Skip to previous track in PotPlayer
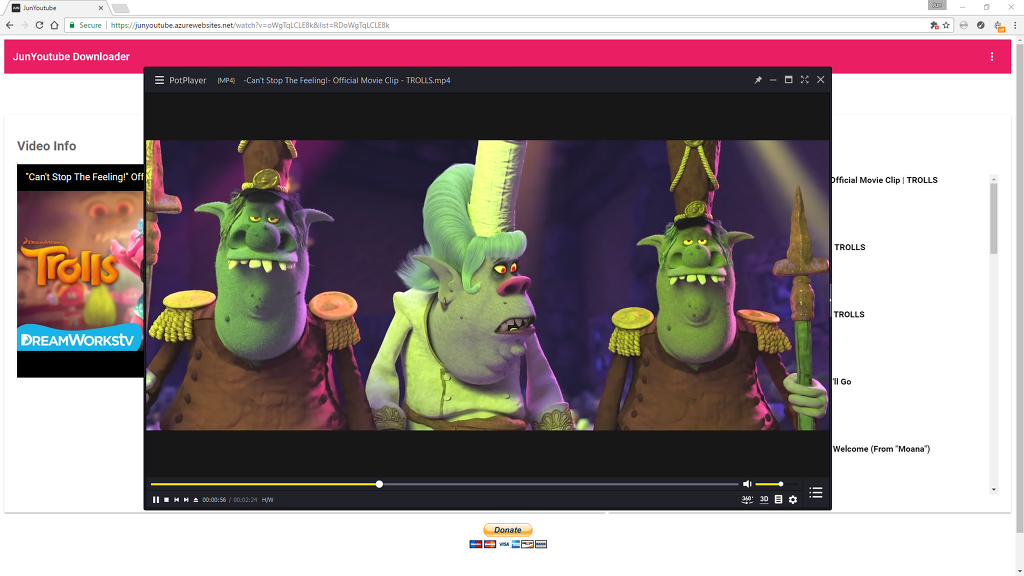 [x=176, y=500]
